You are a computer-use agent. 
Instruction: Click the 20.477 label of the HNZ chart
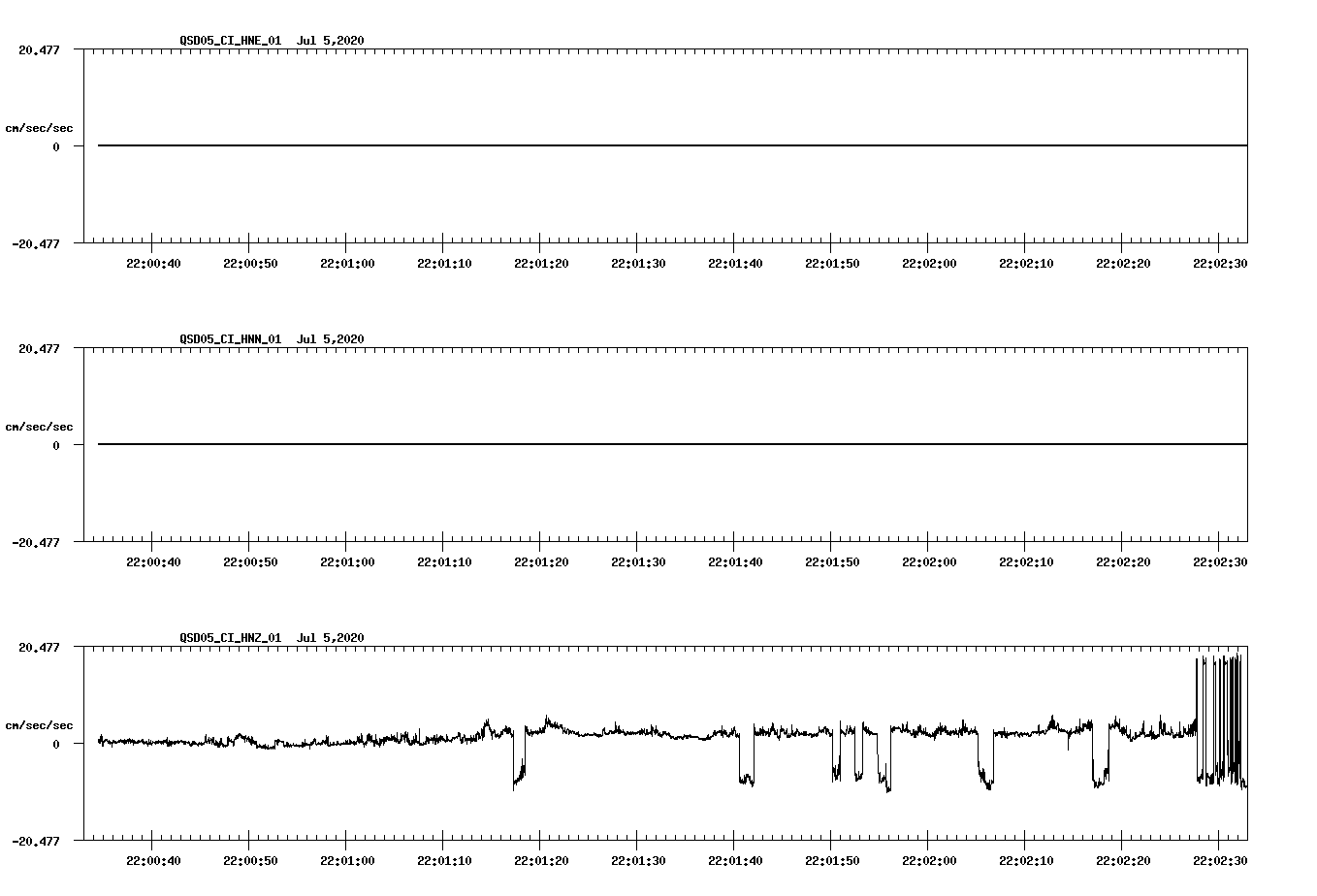pyautogui.click(x=39, y=647)
